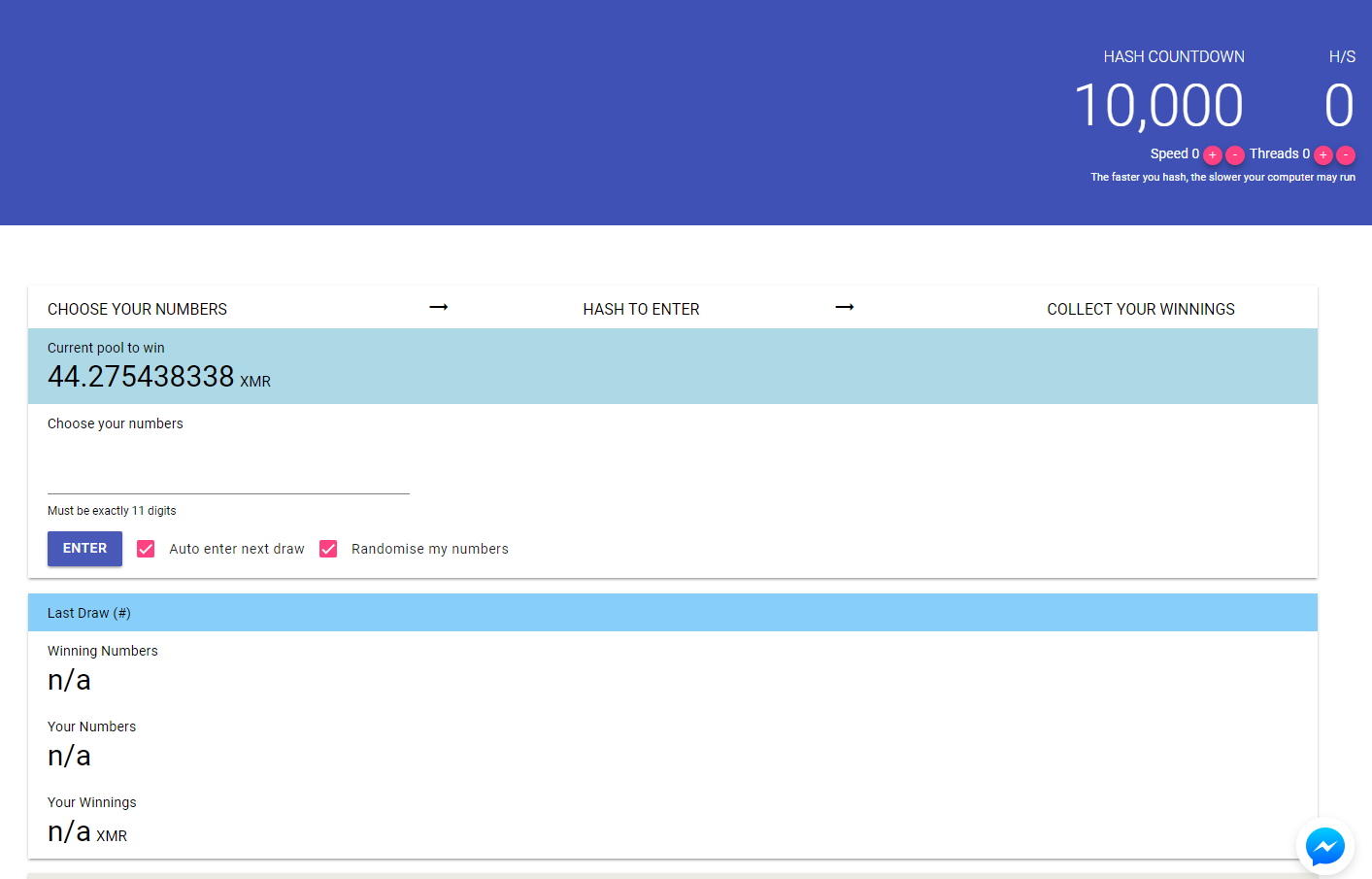Click the Your Numbers label

tap(91, 727)
